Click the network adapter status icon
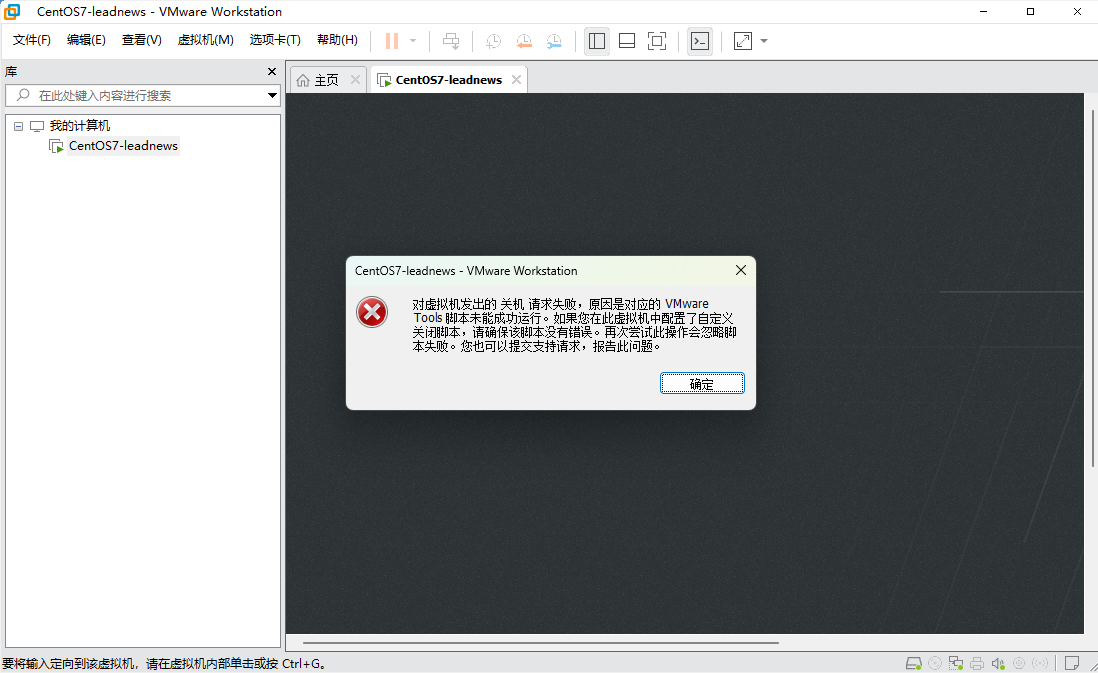The image size is (1098, 673). tap(956, 662)
